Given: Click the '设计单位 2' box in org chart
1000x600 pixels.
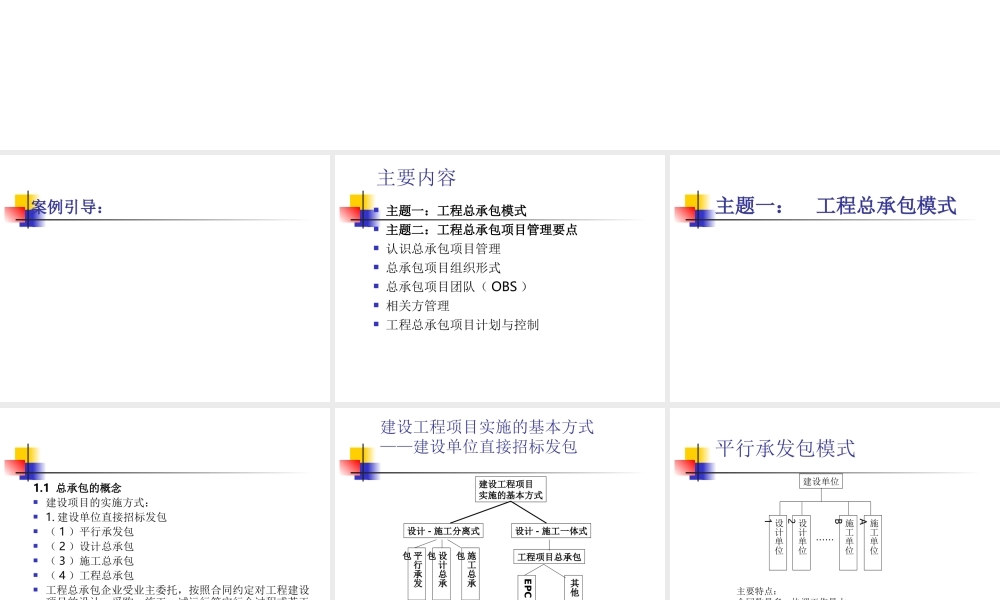Looking at the screenshot, I should tap(802, 543).
